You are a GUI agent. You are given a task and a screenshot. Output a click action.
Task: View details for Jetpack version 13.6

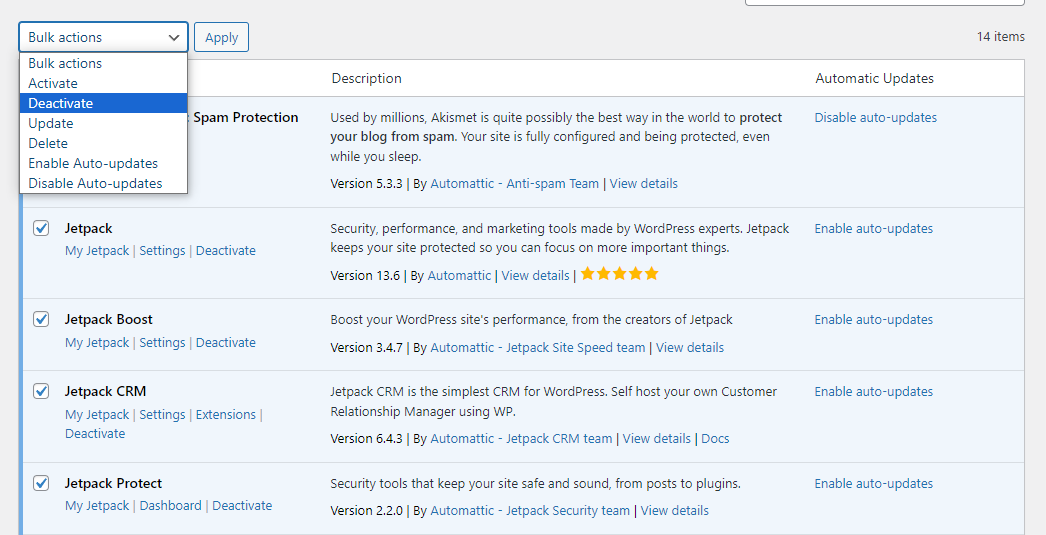[535, 276]
